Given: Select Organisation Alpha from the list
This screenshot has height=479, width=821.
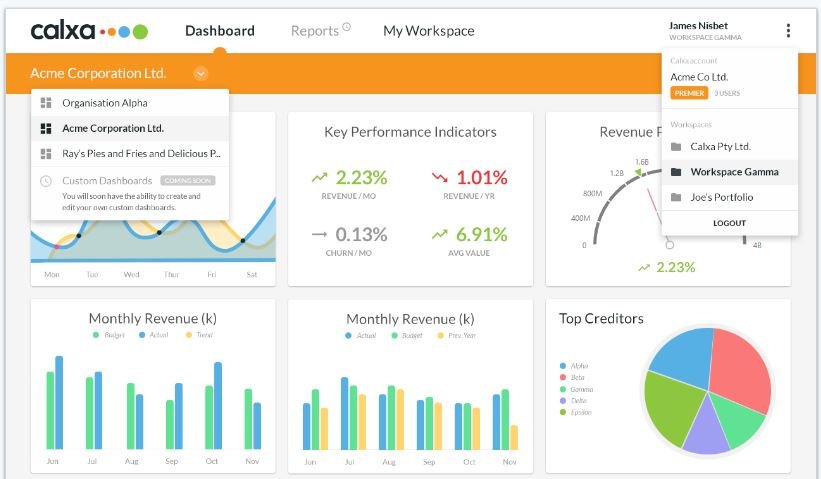Looking at the screenshot, I should (130, 103).
